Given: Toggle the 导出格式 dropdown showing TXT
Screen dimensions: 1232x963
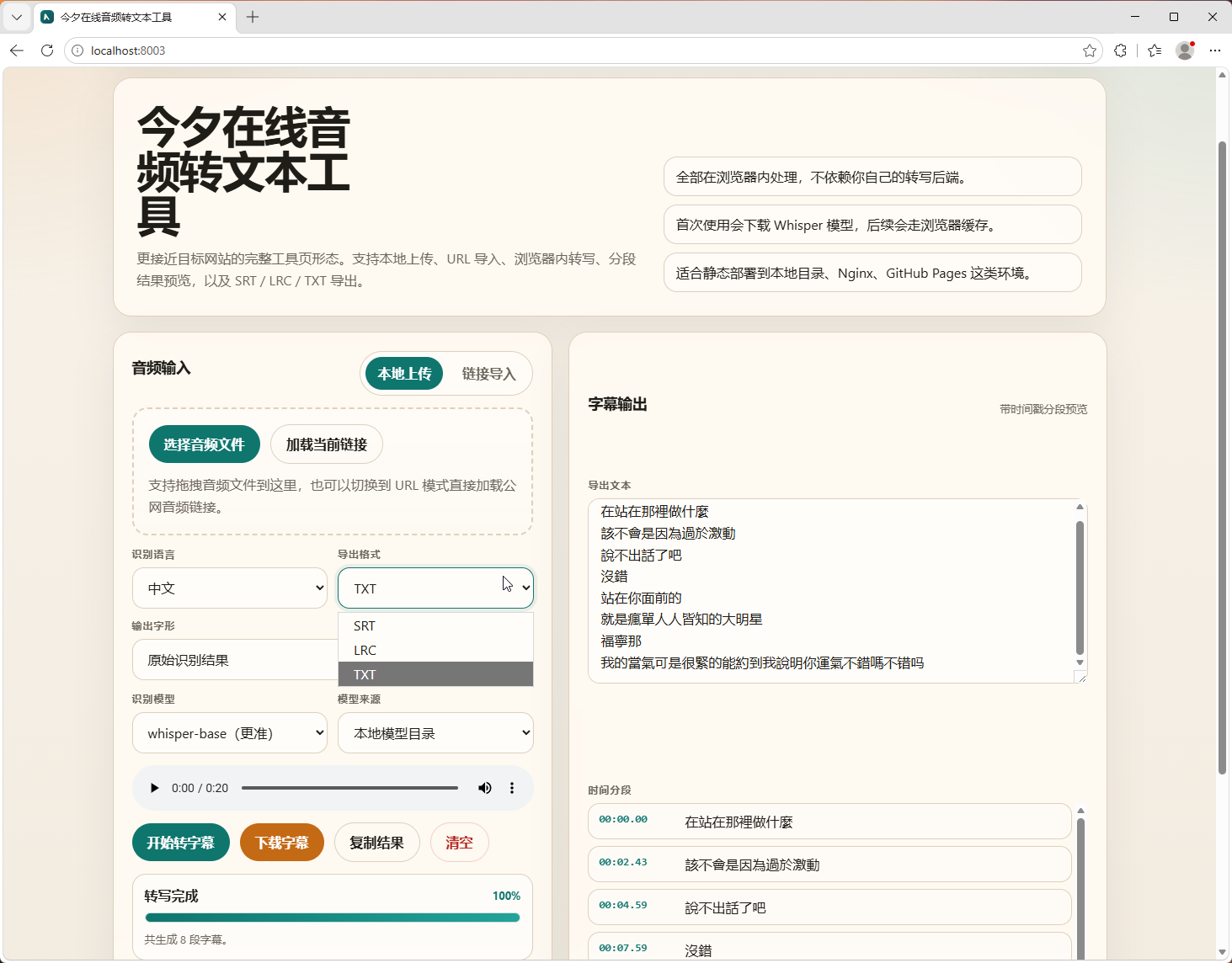Looking at the screenshot, I should (435, 588).
